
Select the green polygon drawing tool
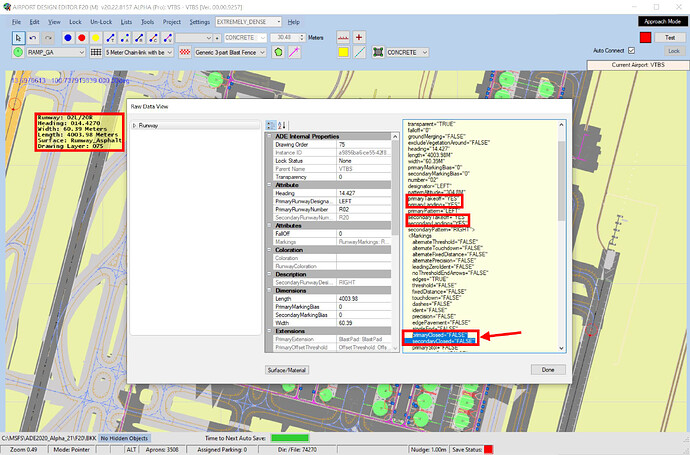click(278, 52)
